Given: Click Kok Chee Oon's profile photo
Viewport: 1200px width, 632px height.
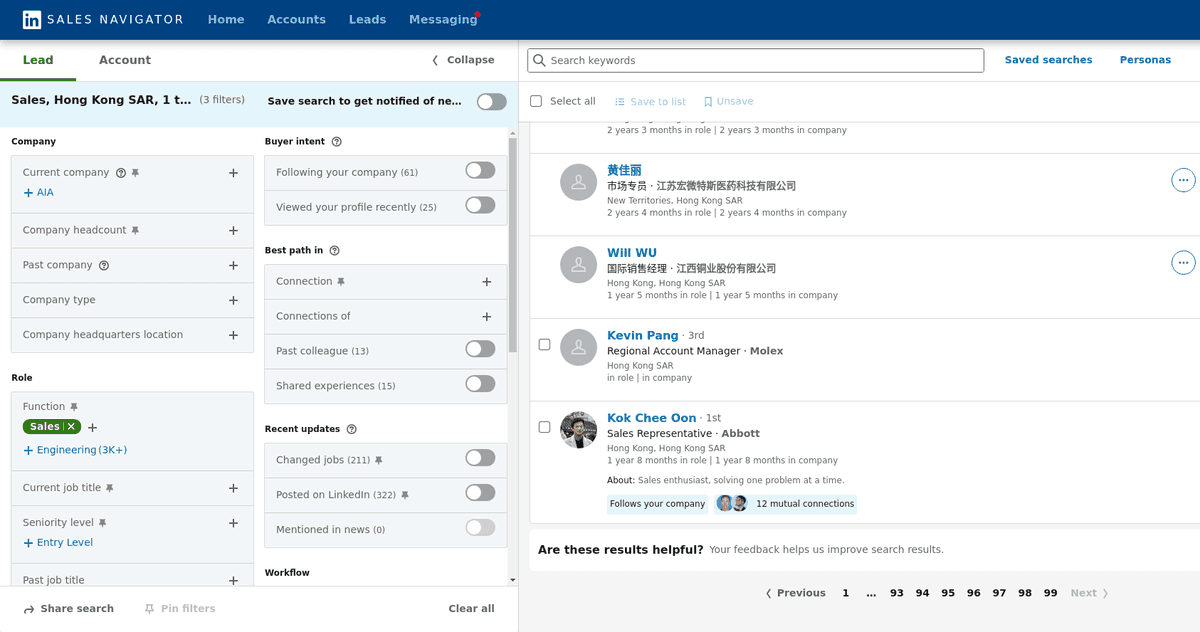Looking at the screenshot, I should (579, 430).
